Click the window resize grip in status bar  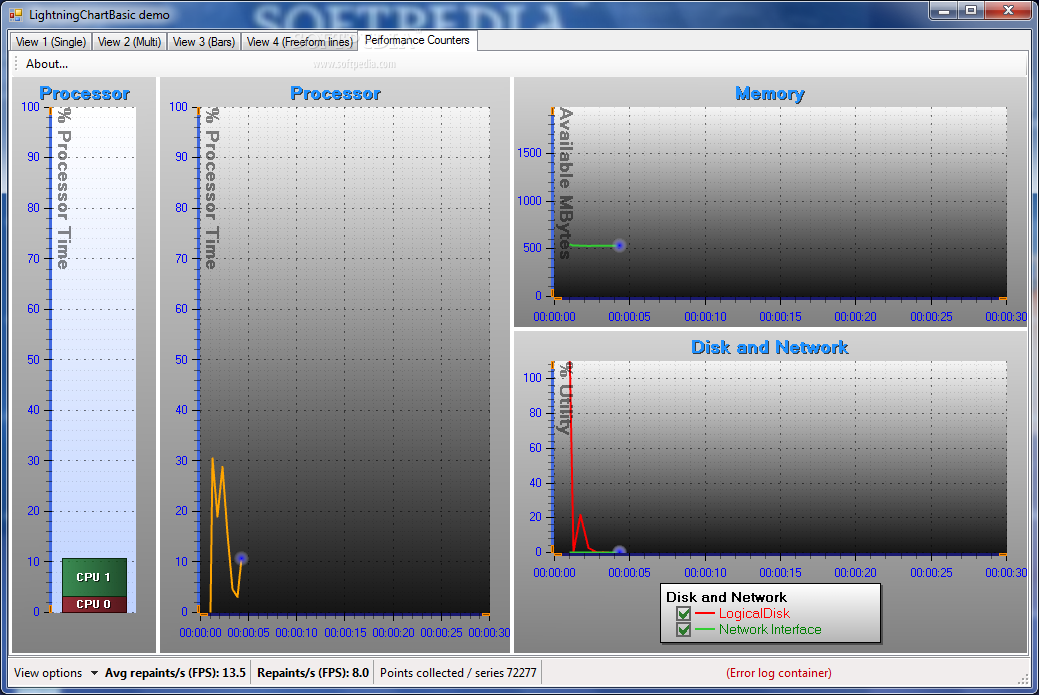pyautogui.click(x=1023, y=679)
